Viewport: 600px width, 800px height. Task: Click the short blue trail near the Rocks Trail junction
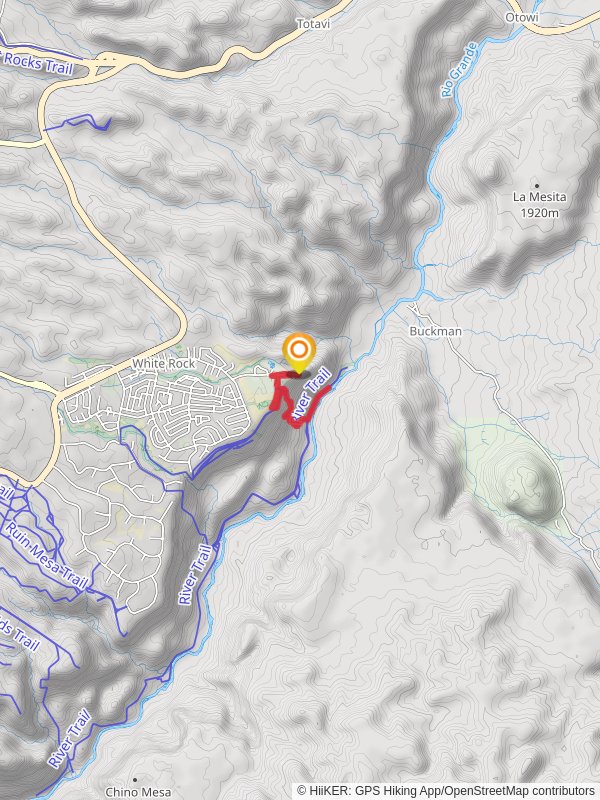[79, 122]
